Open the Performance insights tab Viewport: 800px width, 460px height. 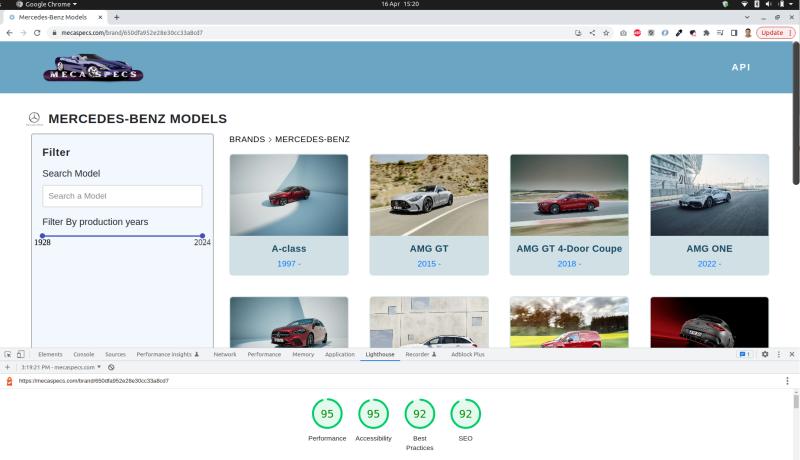[x=168, y=354]
